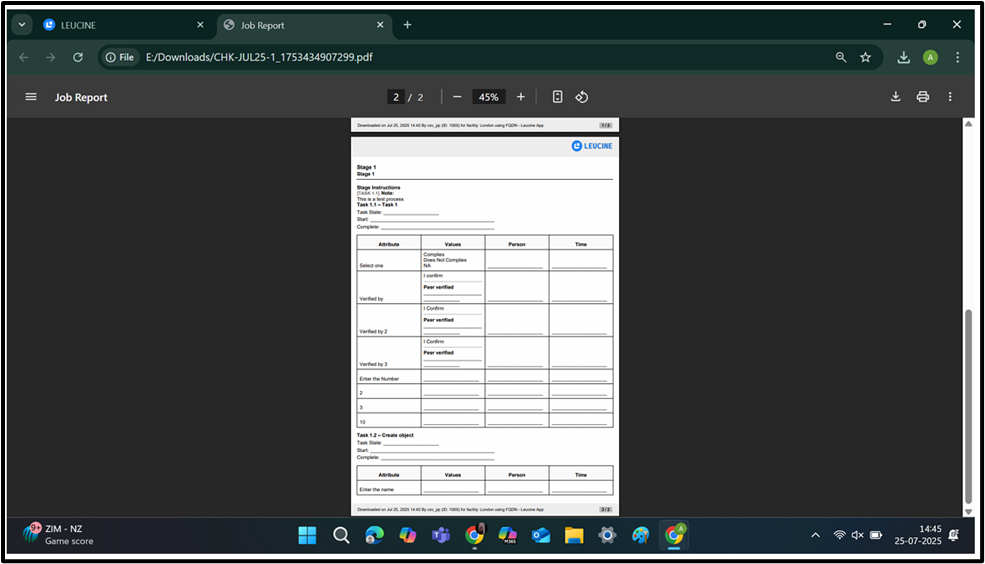Click the zoom in plus button
Screen dimensions: 985x564
click(x=521, y=97)
